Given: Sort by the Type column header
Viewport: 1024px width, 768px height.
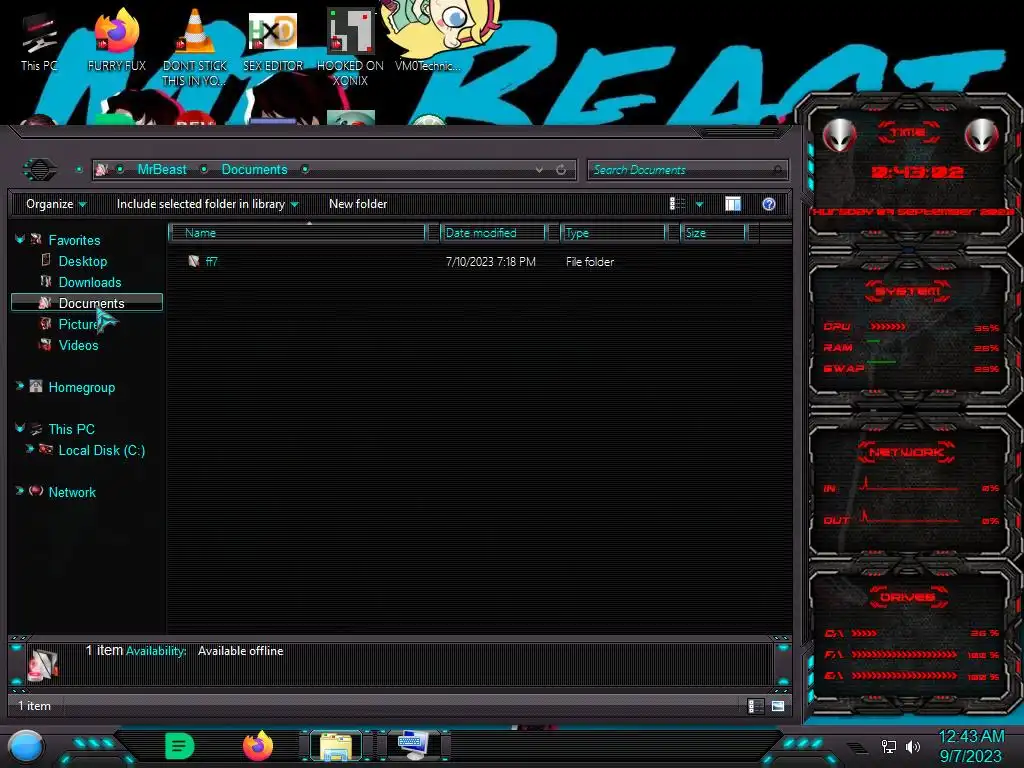Looking at the screenshot, I should click(613, 233).
